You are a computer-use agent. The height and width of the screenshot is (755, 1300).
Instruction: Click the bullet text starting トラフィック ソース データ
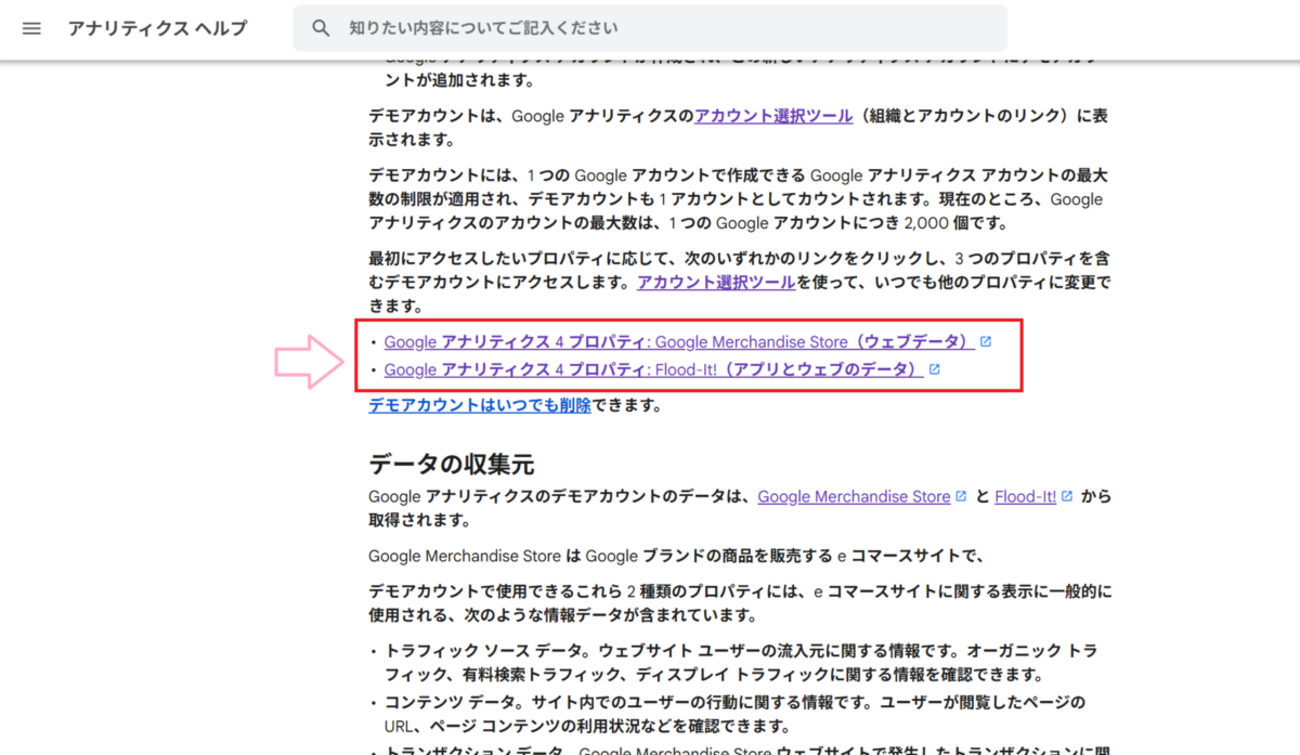pos(740,663)
